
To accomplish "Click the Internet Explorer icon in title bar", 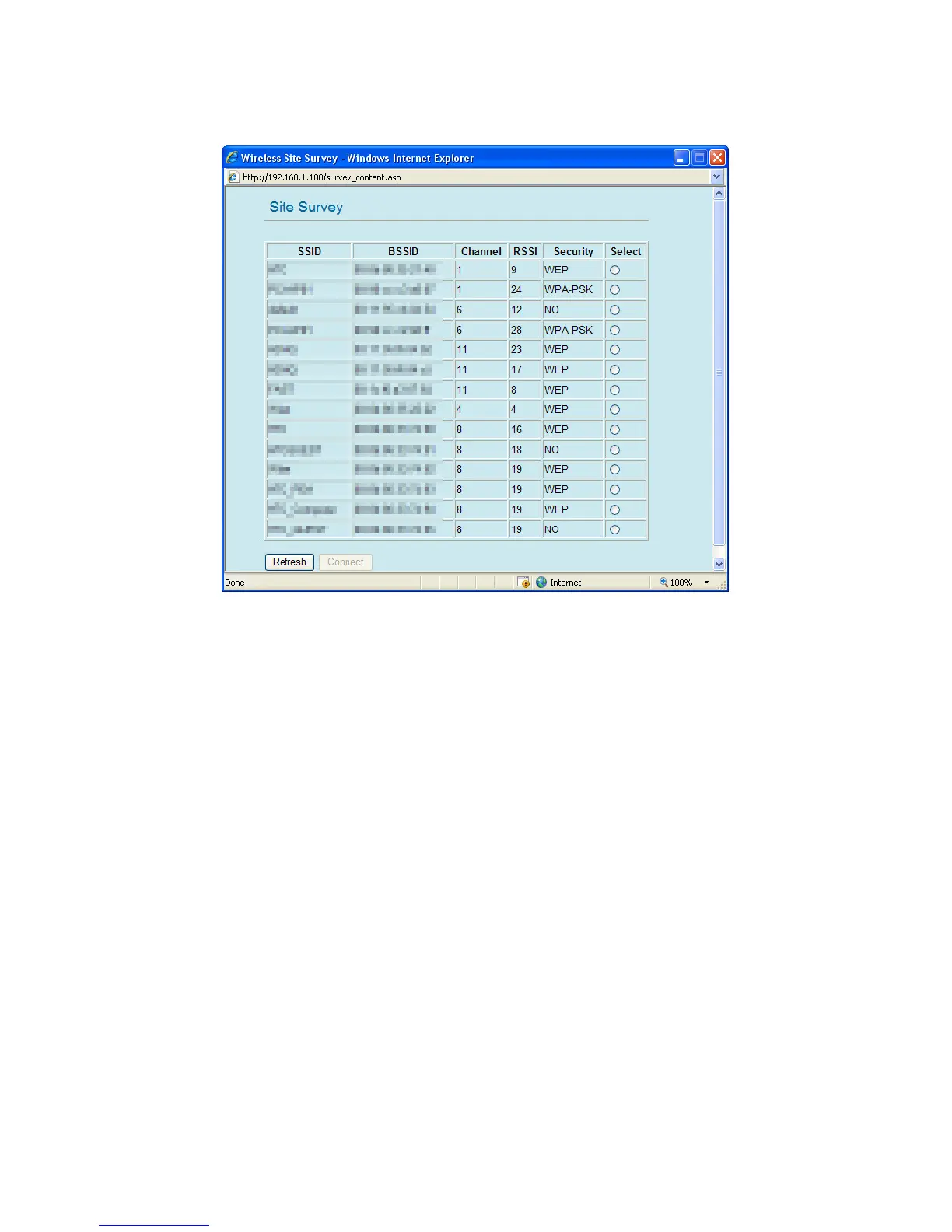I will (x=232, y=158).
